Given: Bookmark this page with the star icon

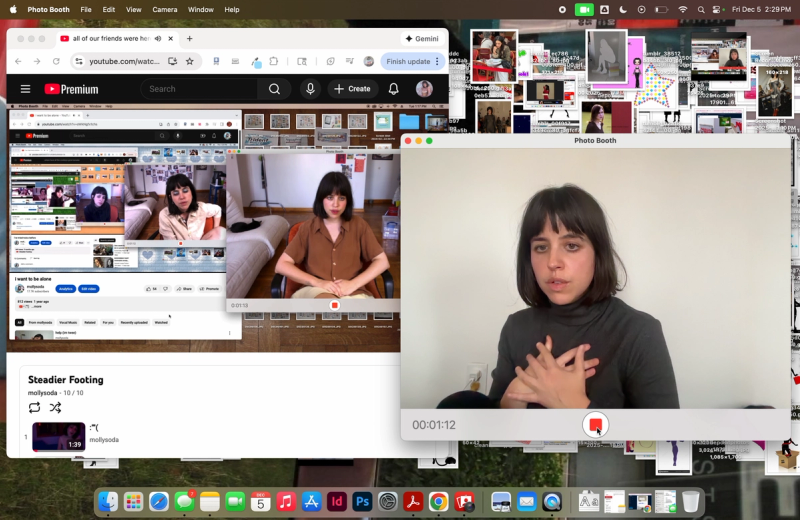Looking at the screenshot, I should [x=190, y=61].
